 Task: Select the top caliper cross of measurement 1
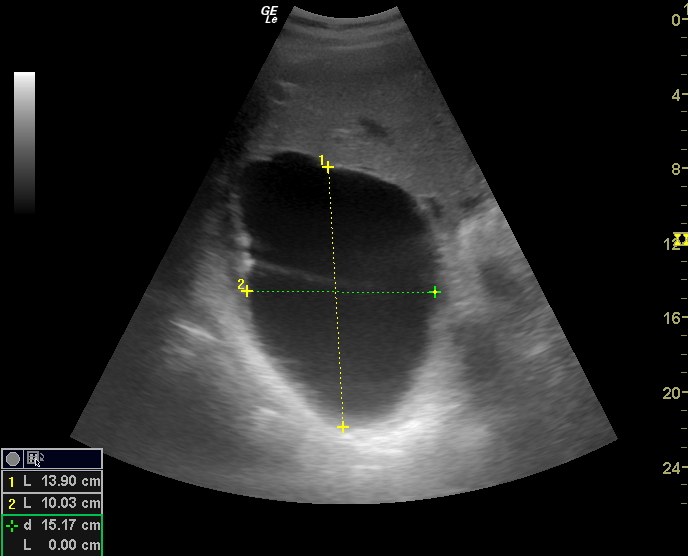[x=327, y=167]
